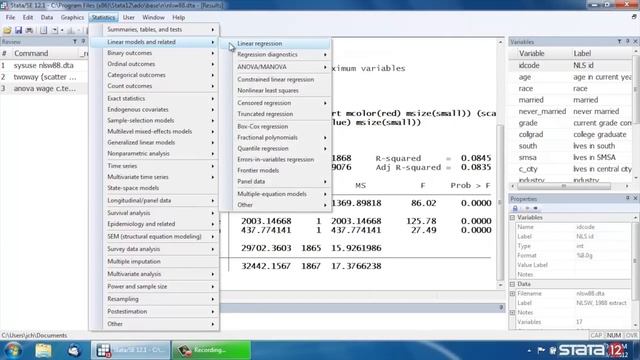Select the never_married variable row
640x360 pixels.
[571, 111]
